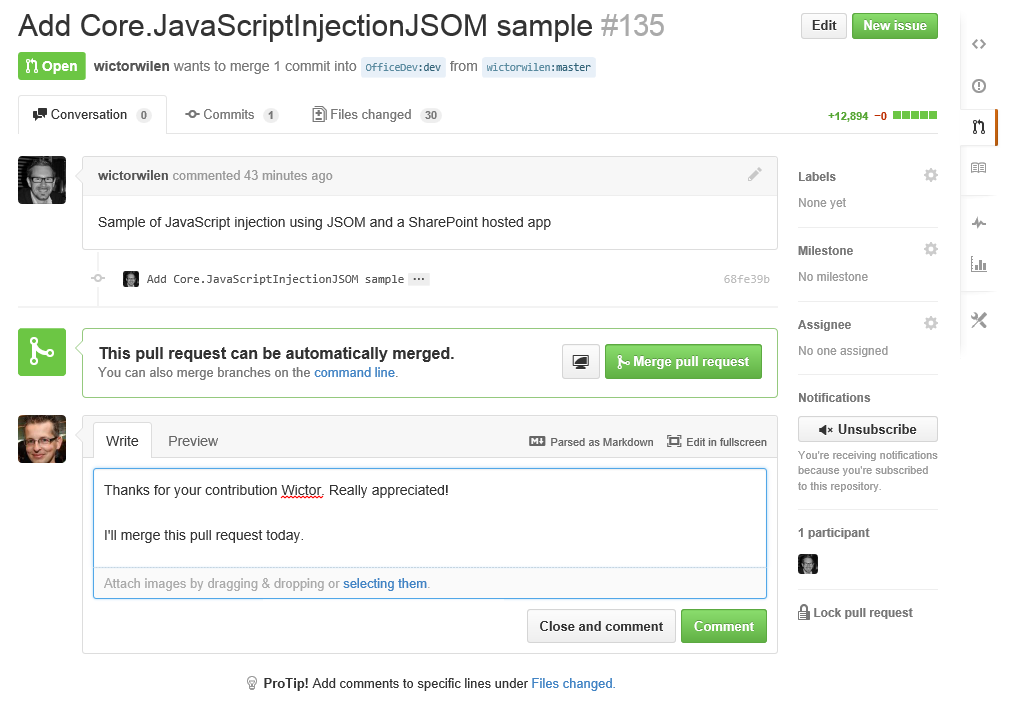Click the open-in-desktop monitor icon button
Viewport: 1026px width, 707px height.
point(581,362)
